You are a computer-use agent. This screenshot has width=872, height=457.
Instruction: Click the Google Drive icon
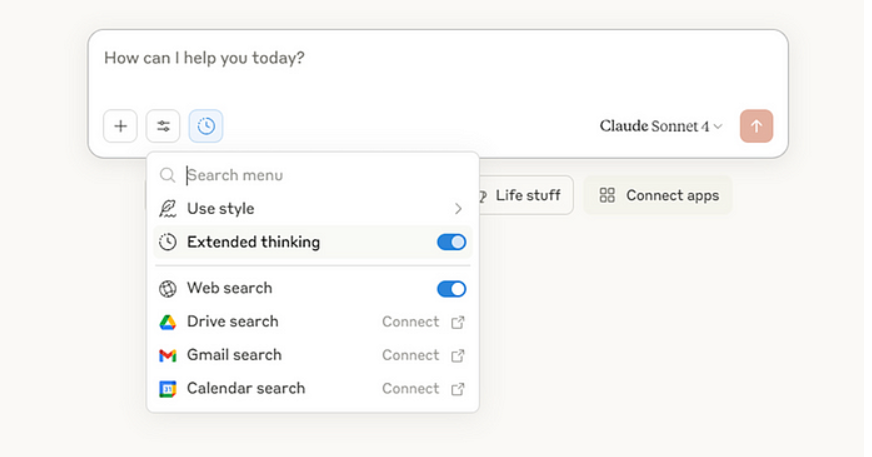coord(168,322)
